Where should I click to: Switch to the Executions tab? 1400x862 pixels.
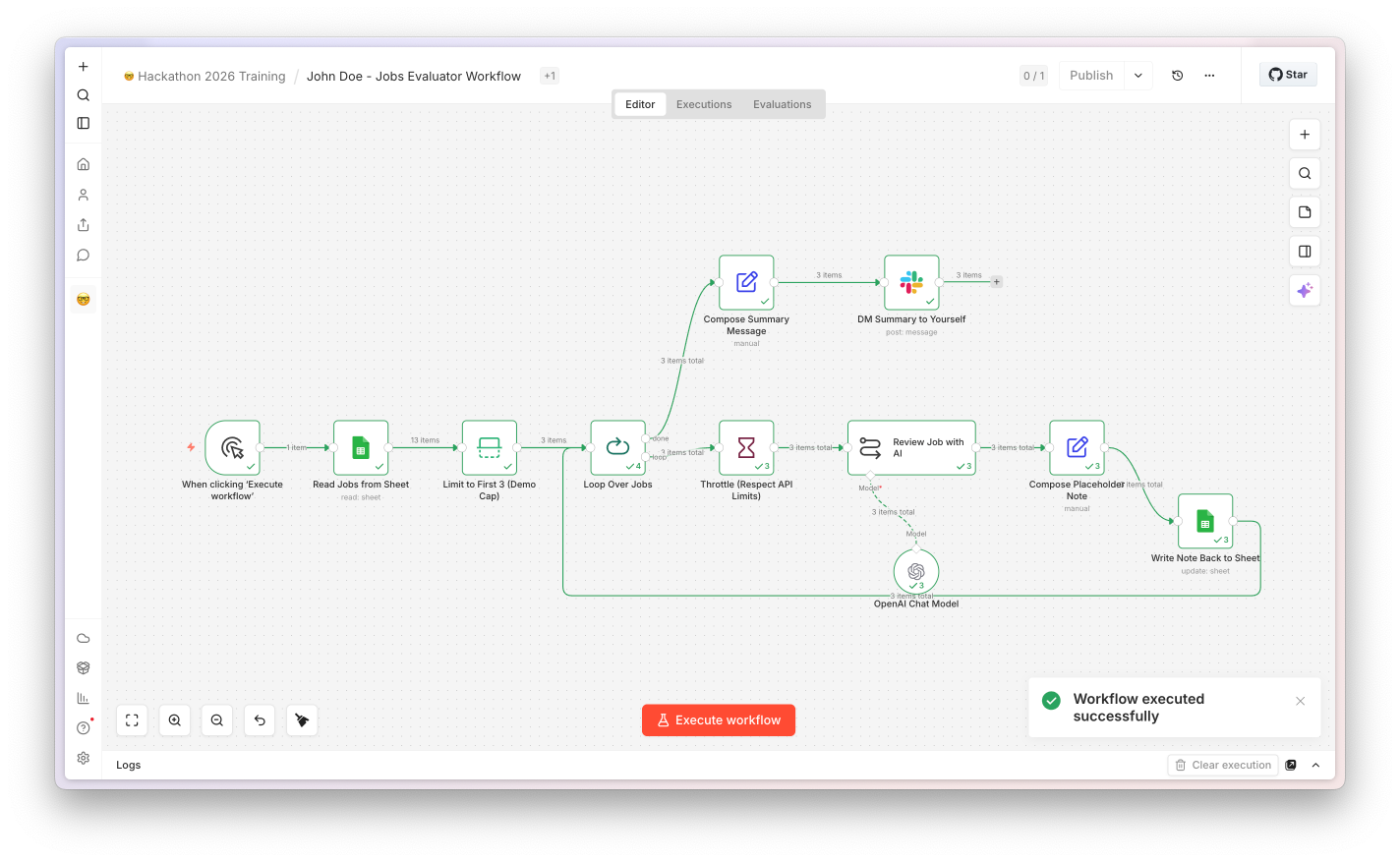coord(704,104)
